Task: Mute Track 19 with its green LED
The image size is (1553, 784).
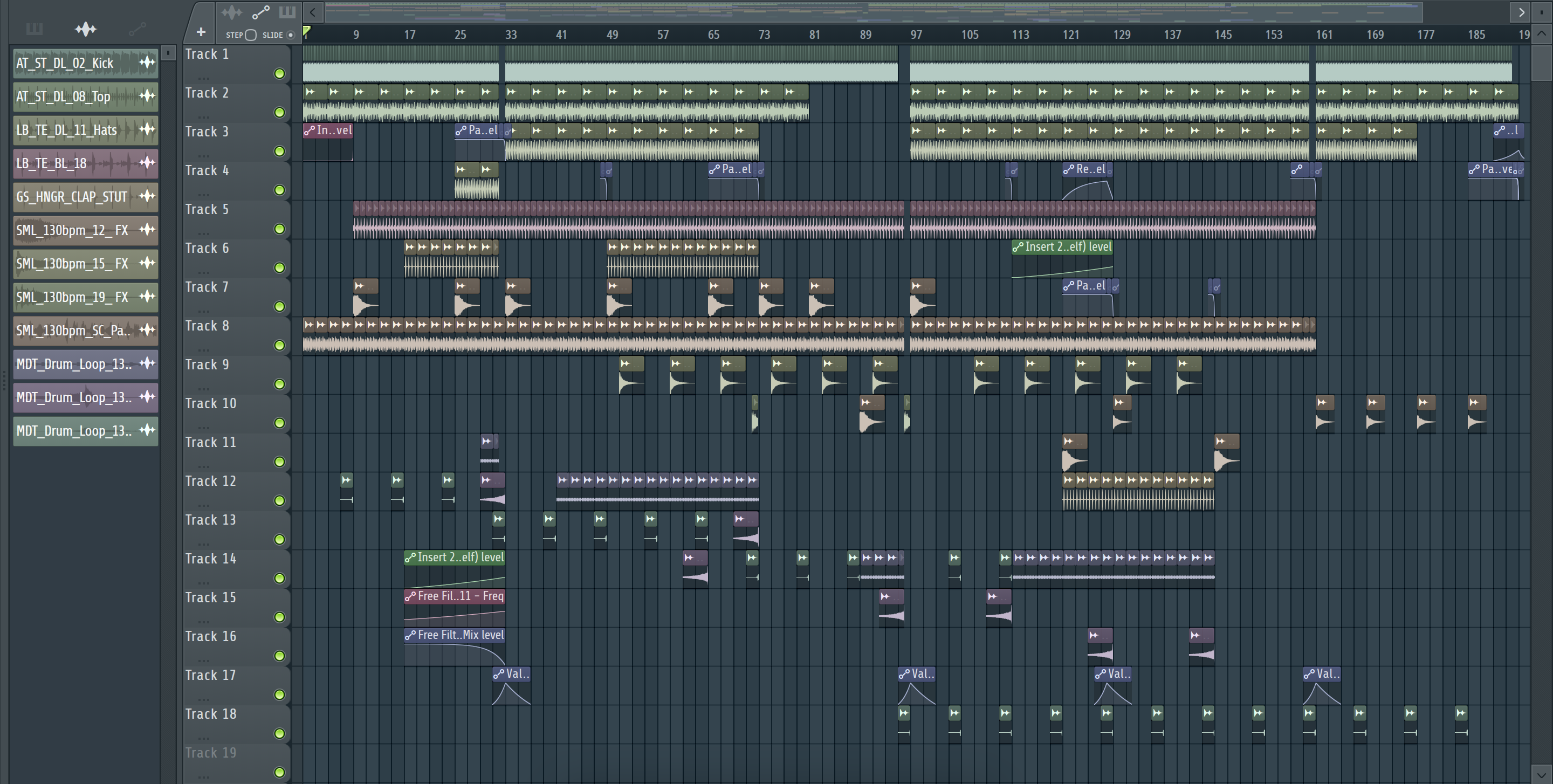Action: coord(279,773)
